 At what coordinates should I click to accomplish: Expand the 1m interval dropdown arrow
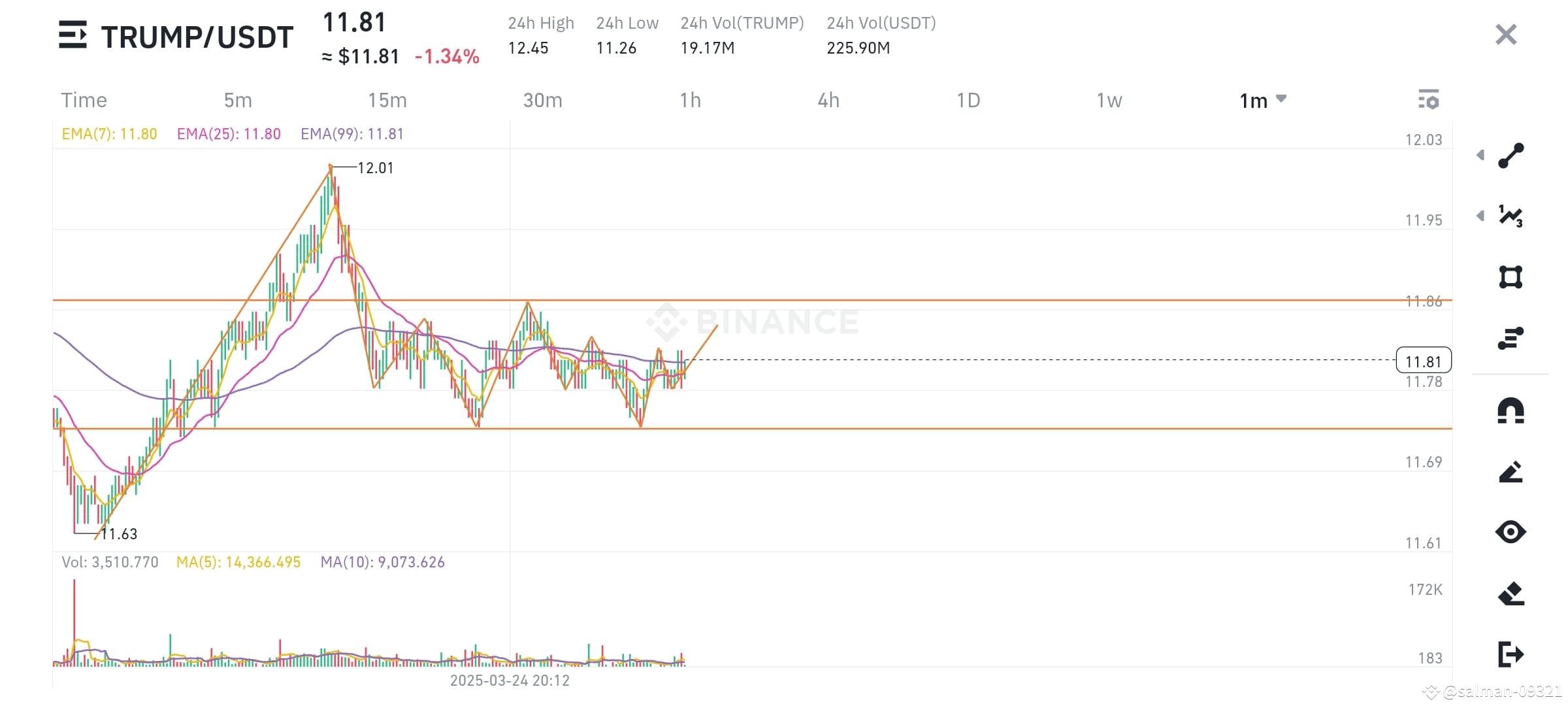coord(1281,99)
